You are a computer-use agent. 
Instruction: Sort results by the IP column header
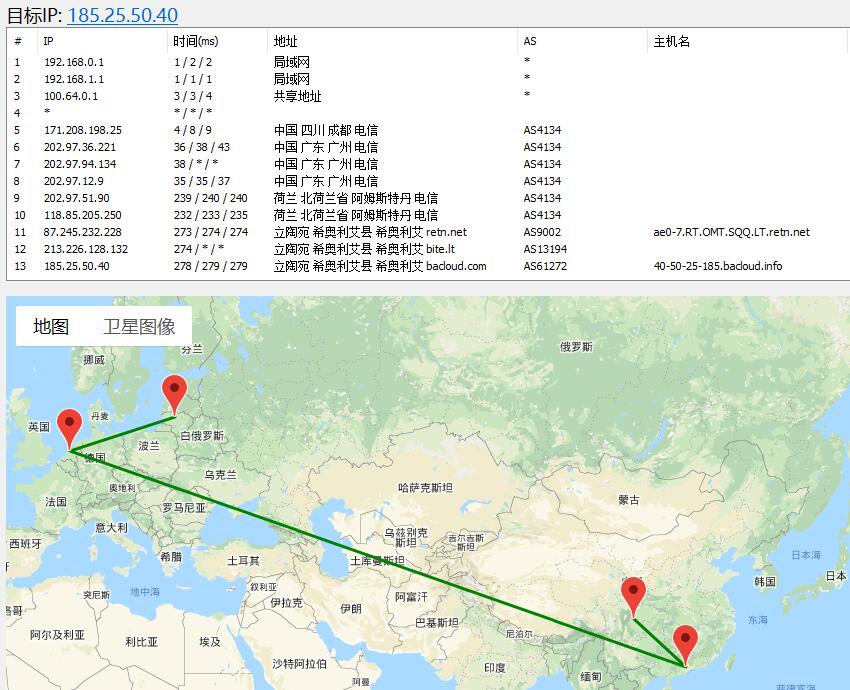(45, 41)
